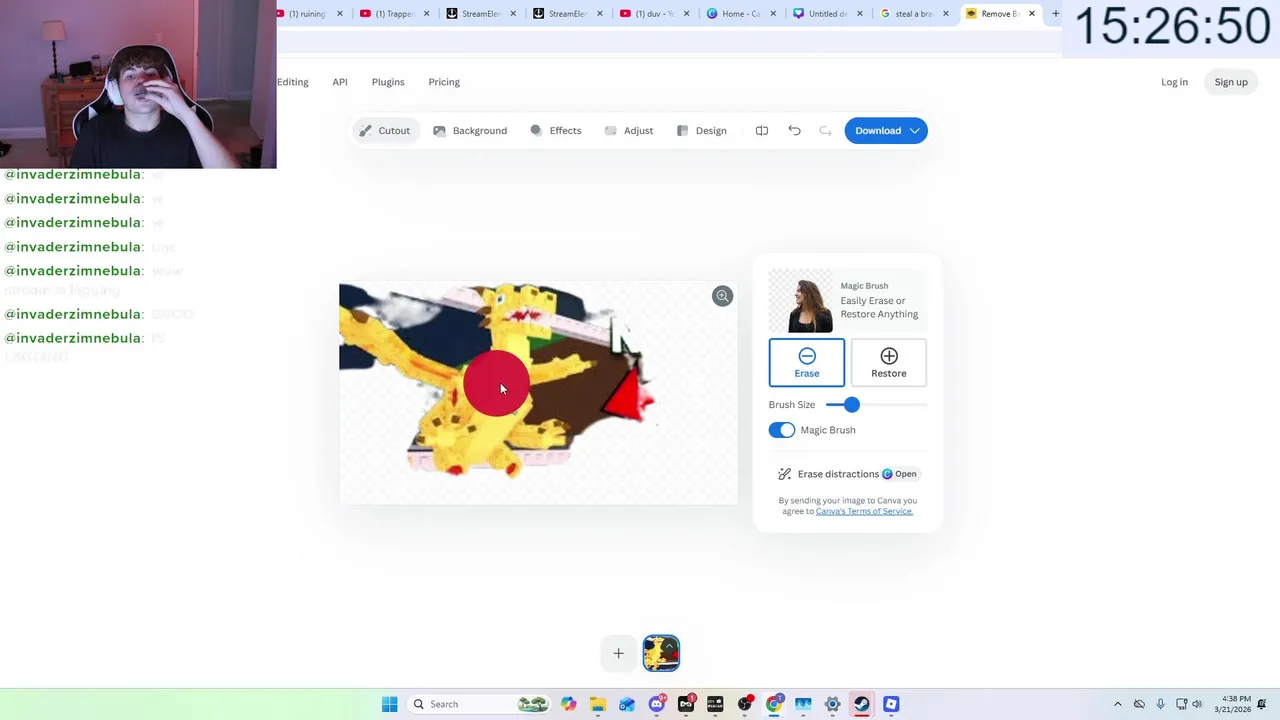Open the Effects tool
This screenshot has height=720, width=1280.
(x=556, y=131)
